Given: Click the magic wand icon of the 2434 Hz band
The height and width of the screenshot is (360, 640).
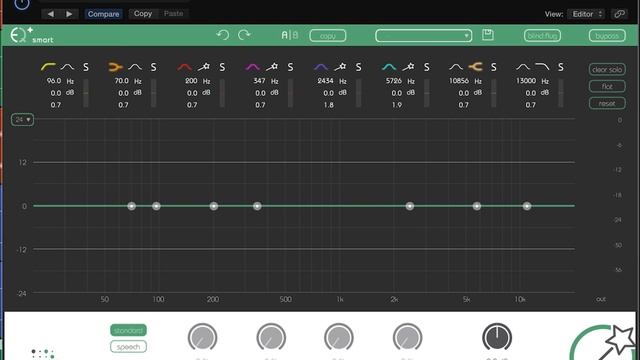Looking at the screenshot, I should tap(340, 67).
